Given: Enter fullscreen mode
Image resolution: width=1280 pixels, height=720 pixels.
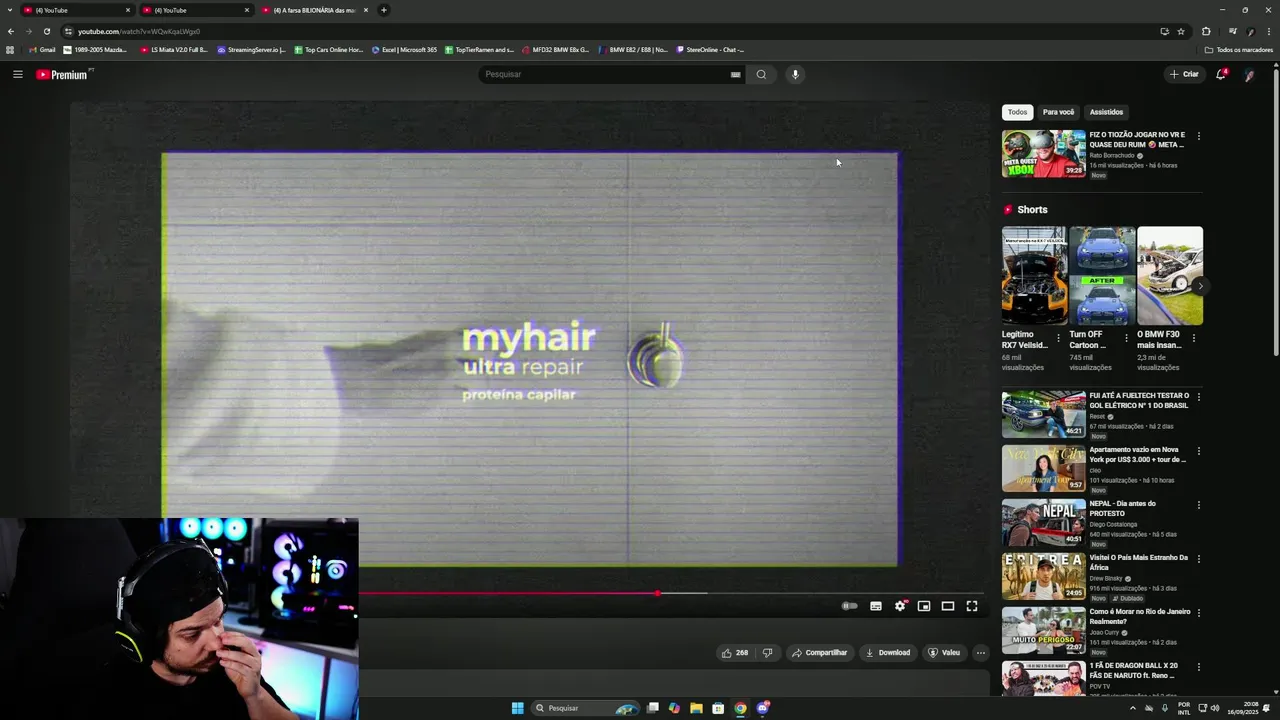Looking at the screenshot, I should [x=972, y=606].
